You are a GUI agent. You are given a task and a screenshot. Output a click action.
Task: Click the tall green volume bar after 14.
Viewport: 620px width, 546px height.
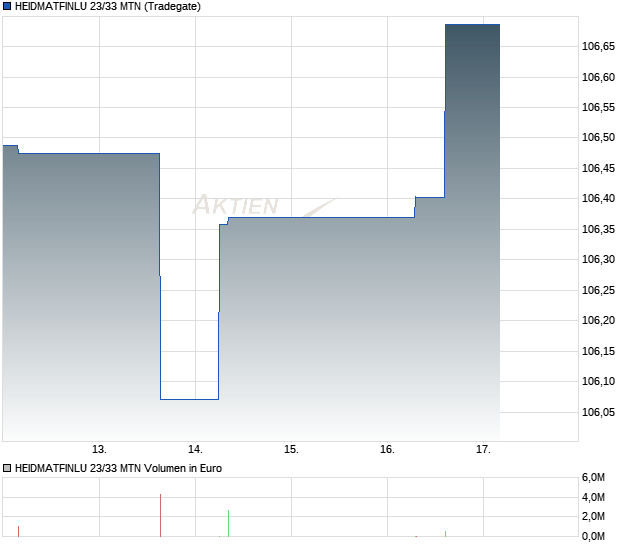[229, 523]
